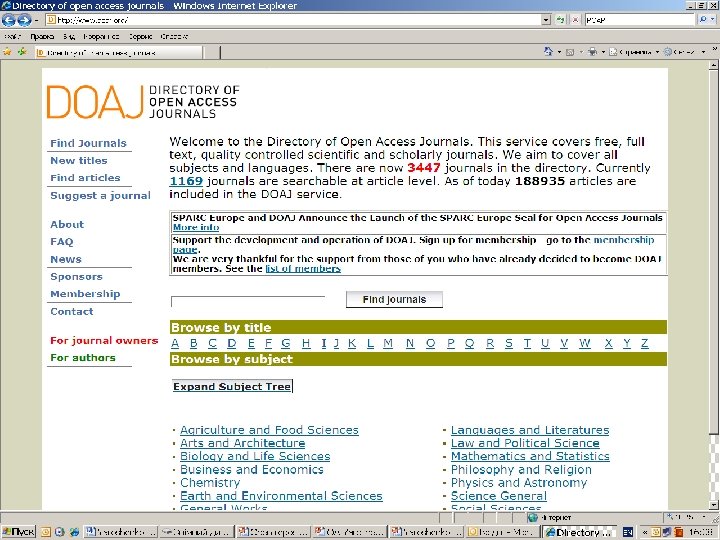Open the Sponsors sidebar link
This screenshot has height=540, width=720.
76,276
